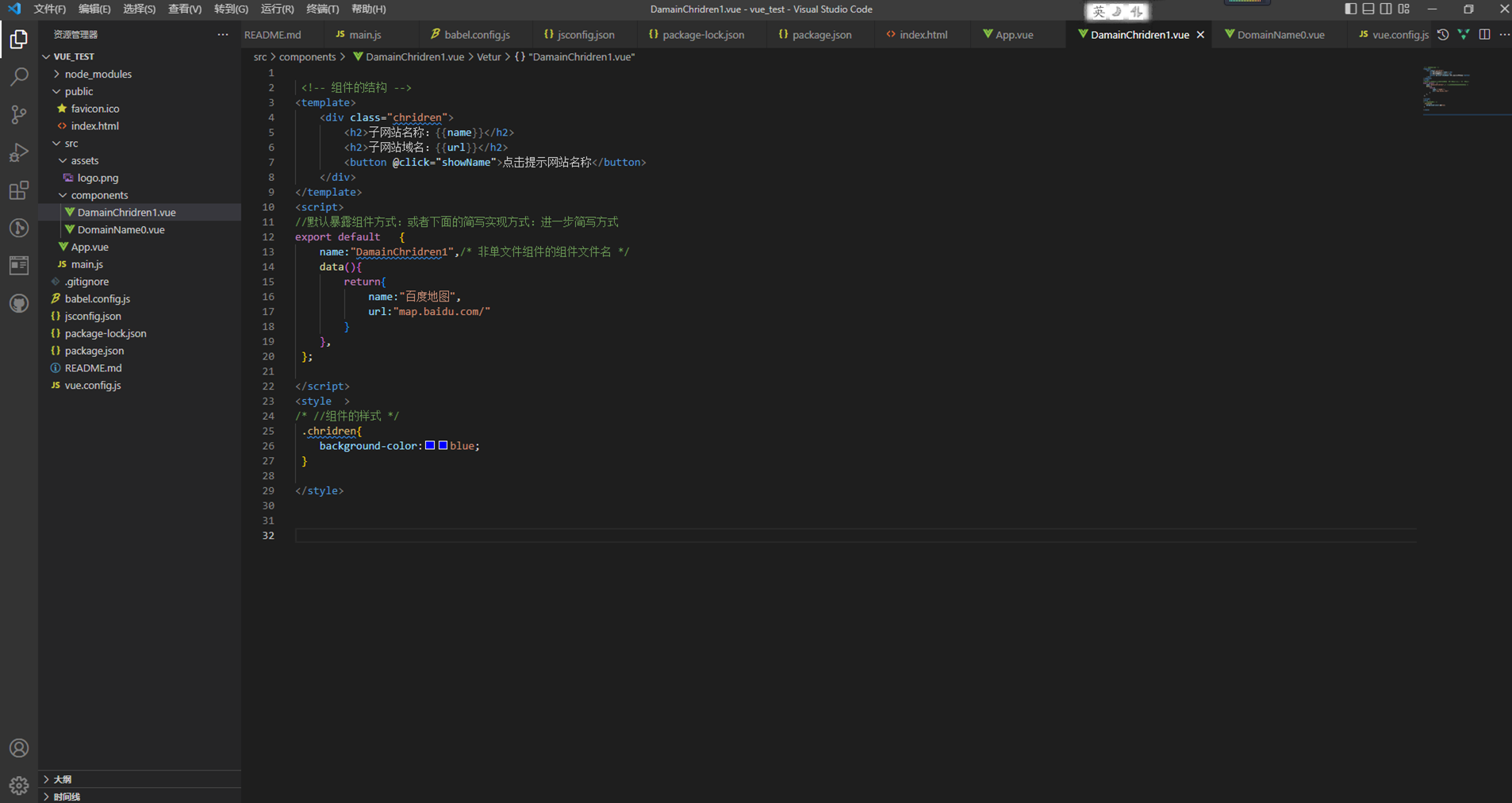Open the Source Control view
Viewport: 1512px width, 803px height.
pos(19,115)
